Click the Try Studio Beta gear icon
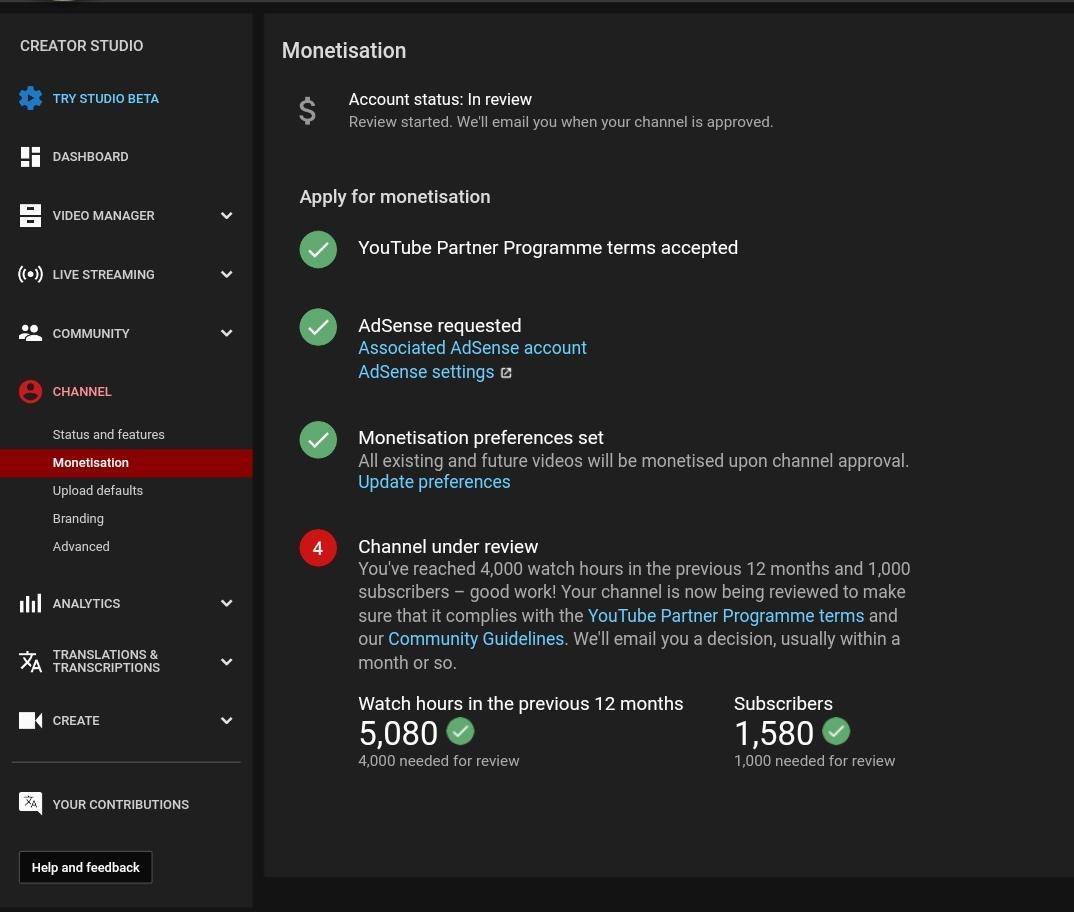This screenshot has width=1074, height=912. pos(30,98)
